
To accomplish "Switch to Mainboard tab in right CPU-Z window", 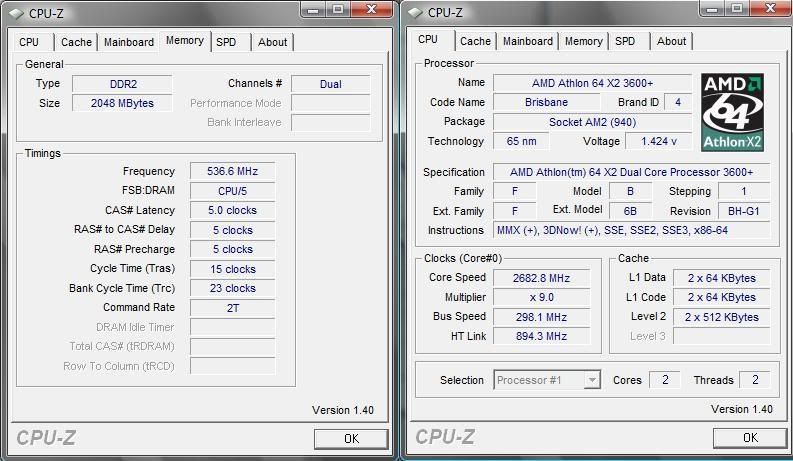I will pyautogui.click(x=527, y=41).
